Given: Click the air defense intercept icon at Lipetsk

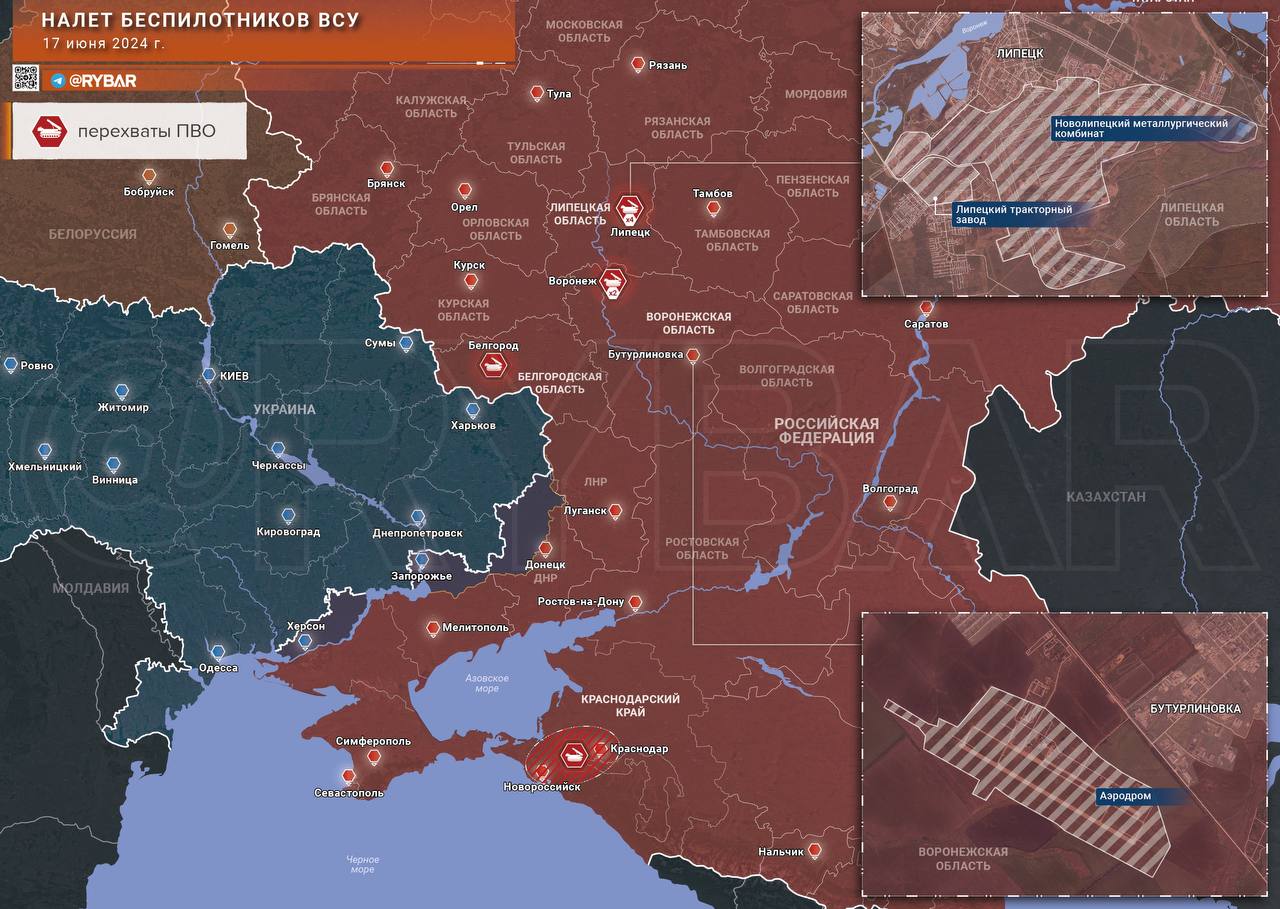Looking at the screenshot, I should point(630,209).
